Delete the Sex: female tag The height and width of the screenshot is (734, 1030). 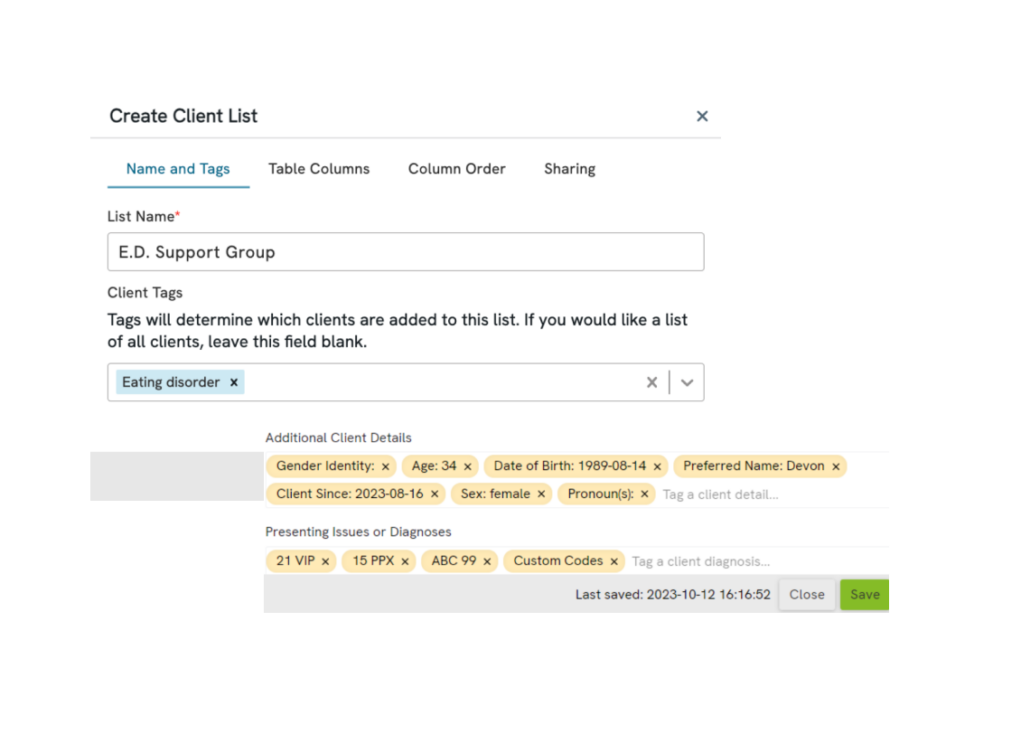[x=540, y=494]
